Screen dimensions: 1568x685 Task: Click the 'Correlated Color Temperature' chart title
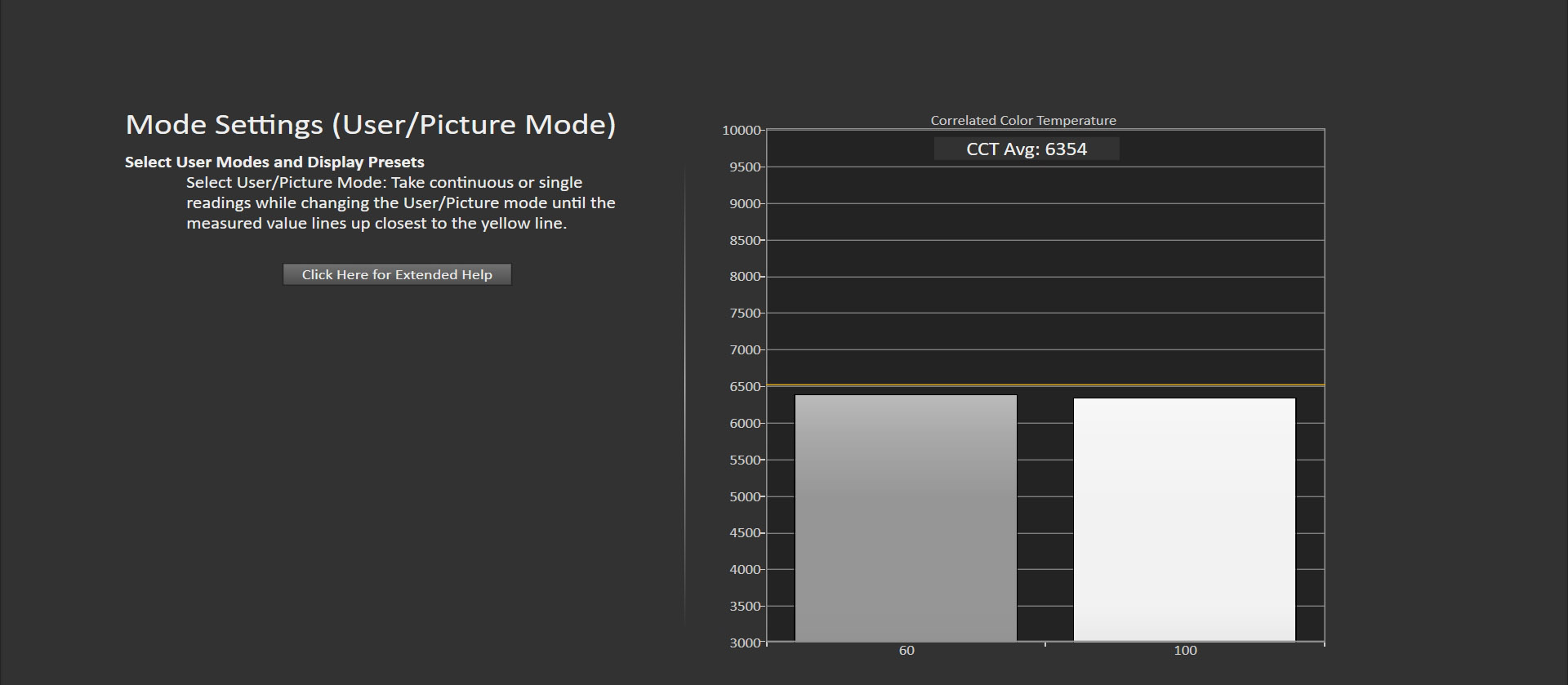pos(1023,120)
